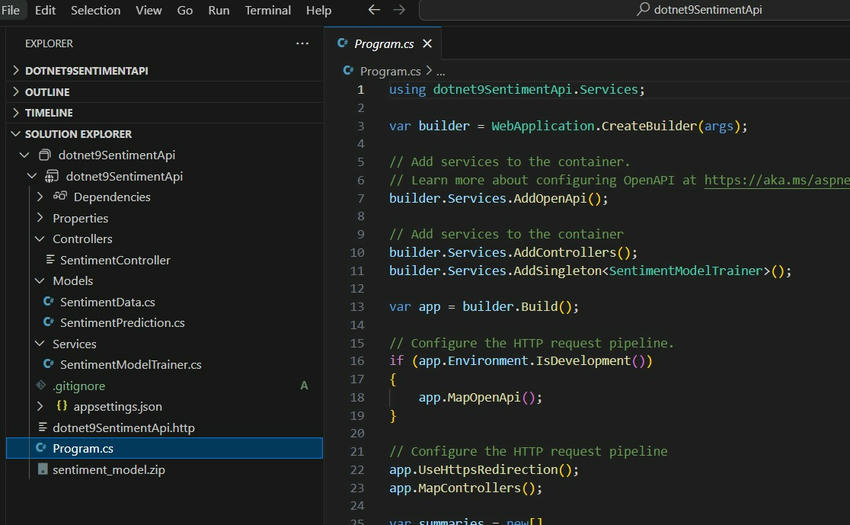
Task: Expand the OUTLINE section
Action: pyautogui.click(x=16, y=92)
